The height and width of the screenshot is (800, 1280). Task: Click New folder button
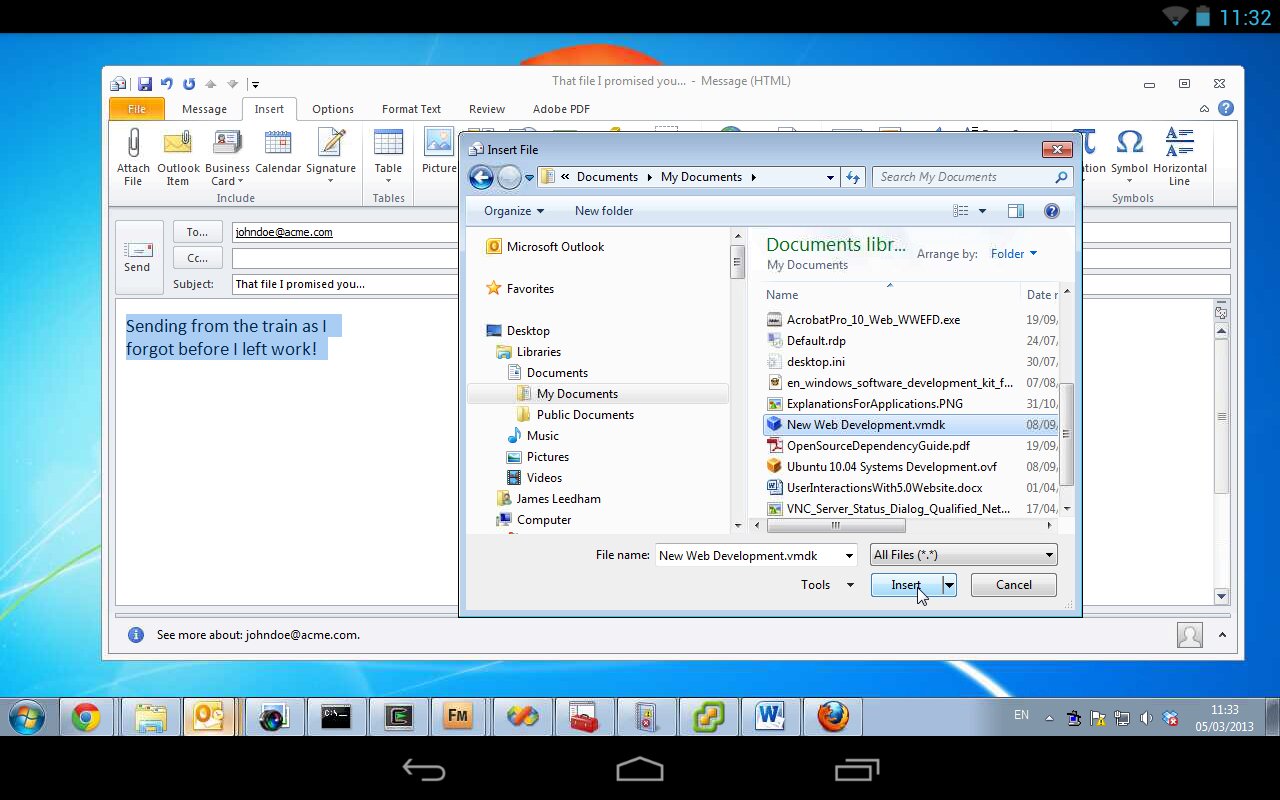(603, 211)
